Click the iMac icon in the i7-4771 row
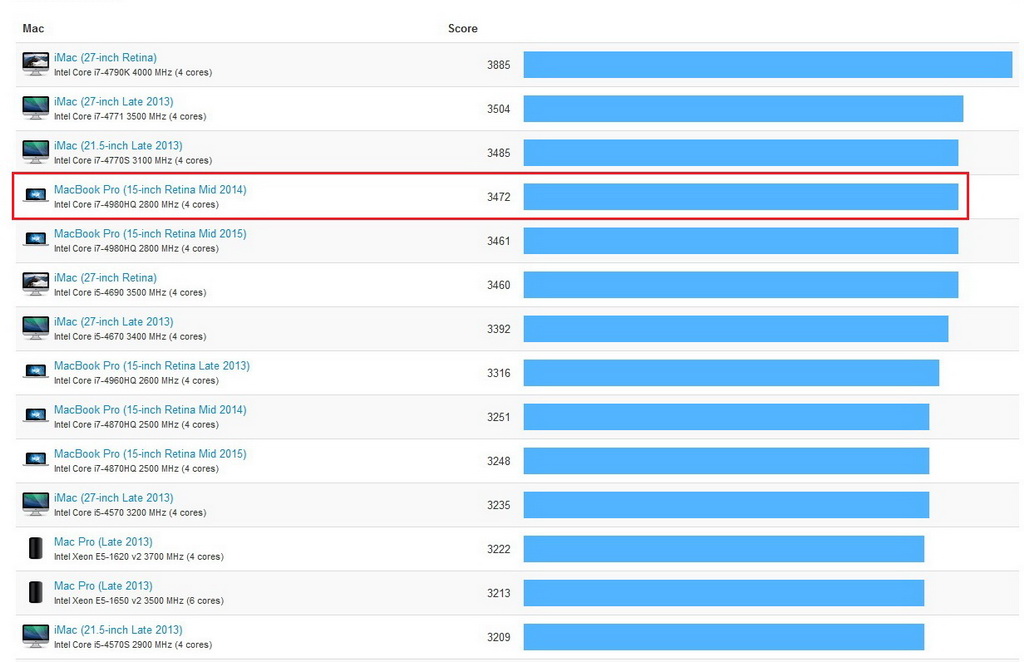Image resolution: width=1024 pixels, height=662 pixels. [x=35, y=108]
